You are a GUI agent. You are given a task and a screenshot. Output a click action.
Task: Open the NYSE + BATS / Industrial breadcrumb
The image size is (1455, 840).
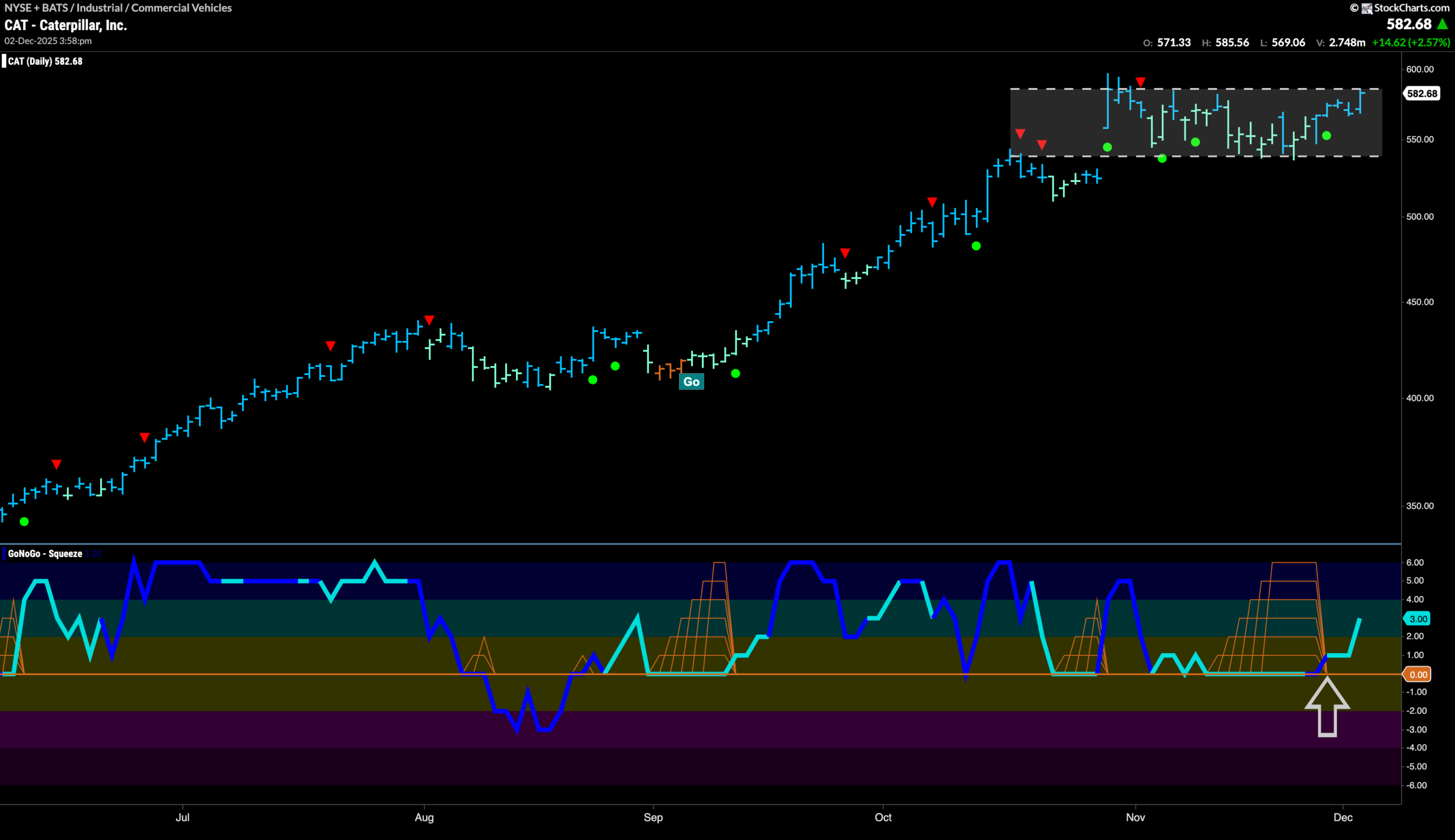117,7
